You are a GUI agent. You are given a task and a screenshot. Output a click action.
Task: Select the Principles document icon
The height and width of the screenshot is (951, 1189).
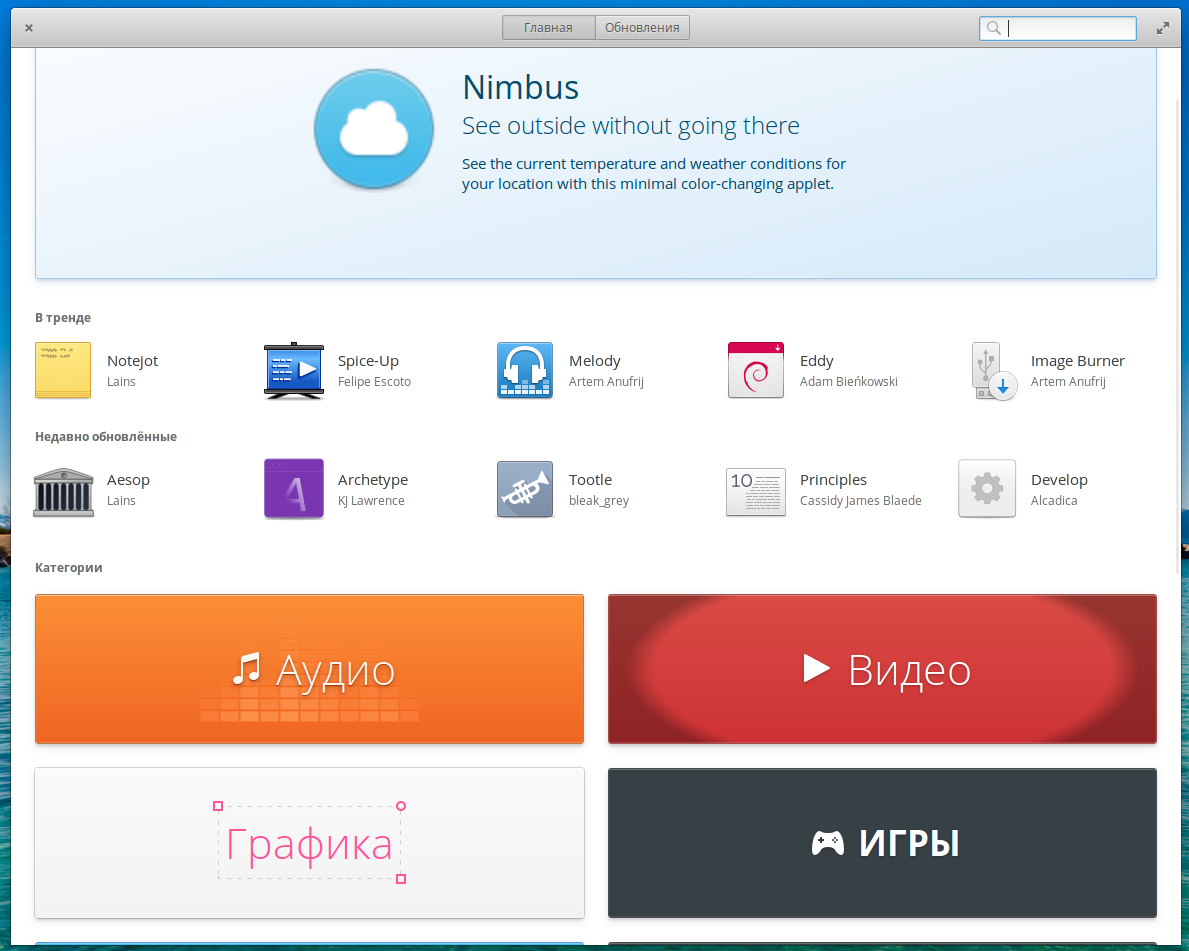point(756,490)
